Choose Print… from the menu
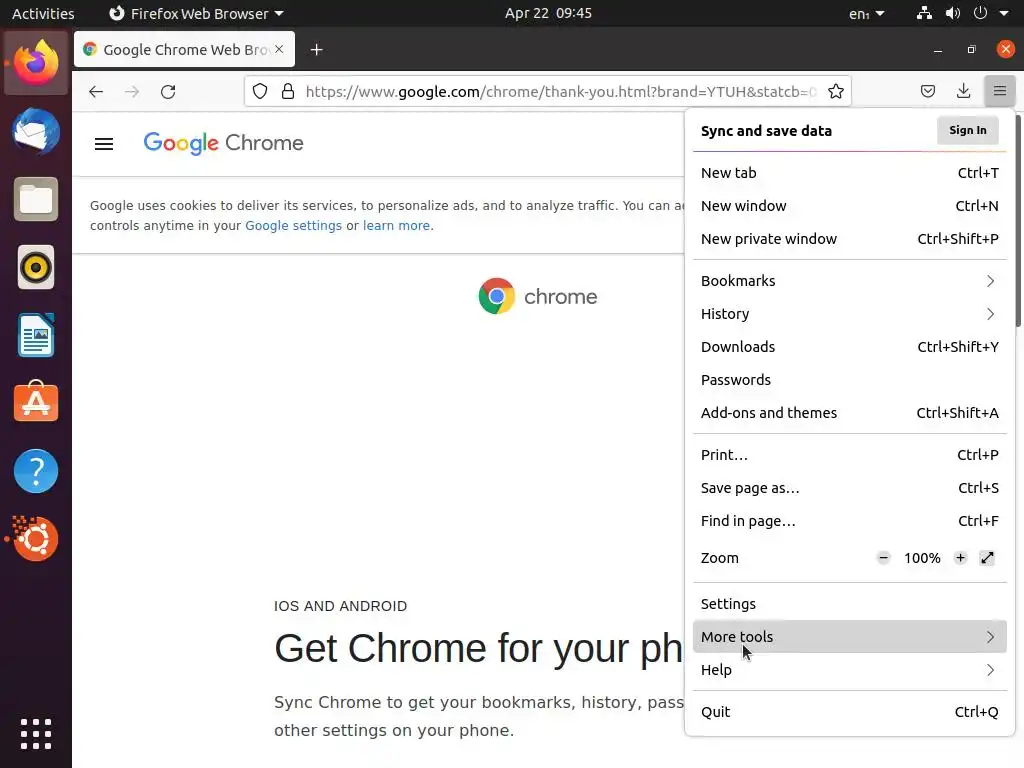 850,455
